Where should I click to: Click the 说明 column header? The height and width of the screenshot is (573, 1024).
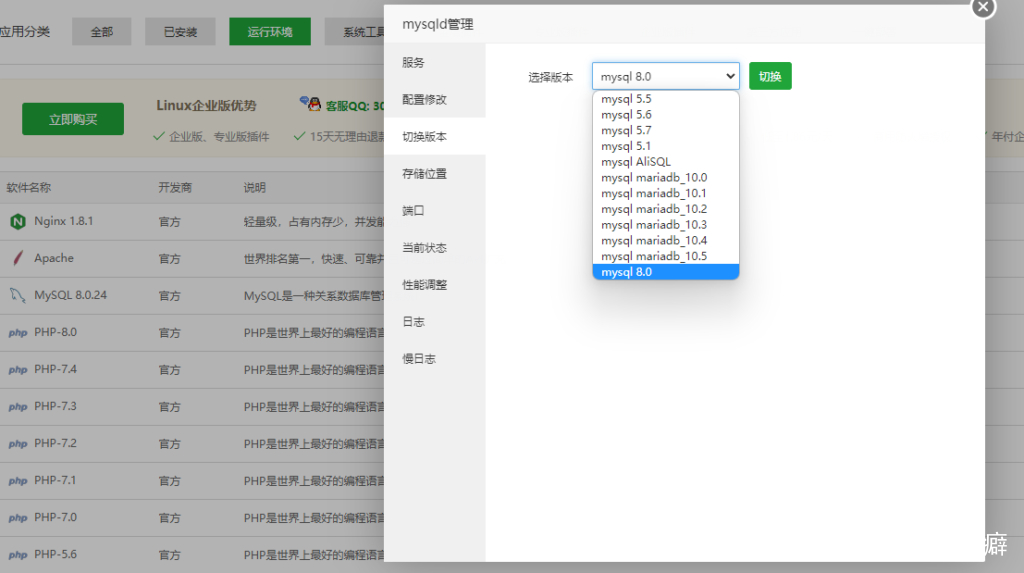(255, 188)
